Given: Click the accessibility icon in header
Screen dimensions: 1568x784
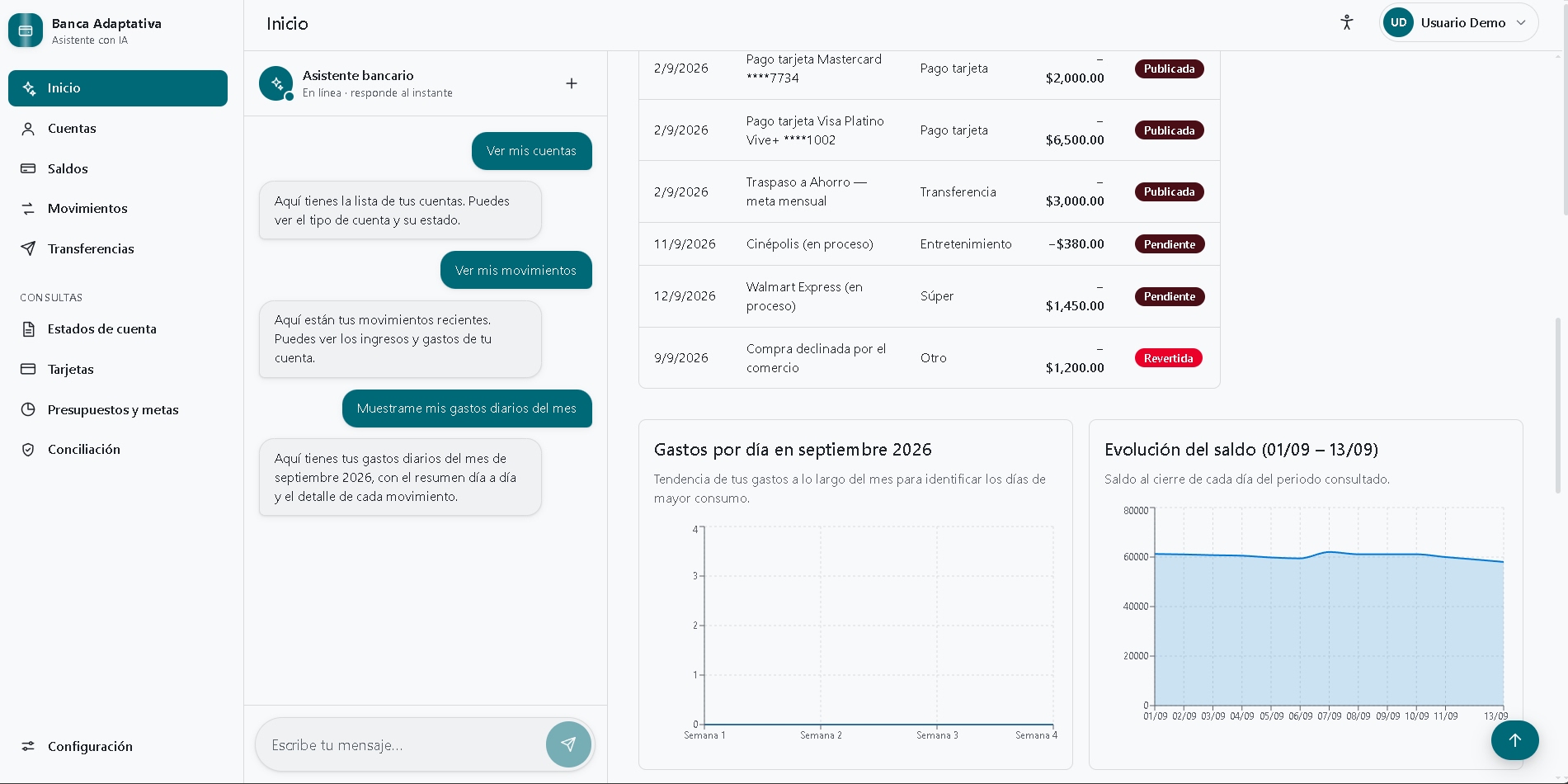Looking at the screenshot, I should tap(1347, 23).
